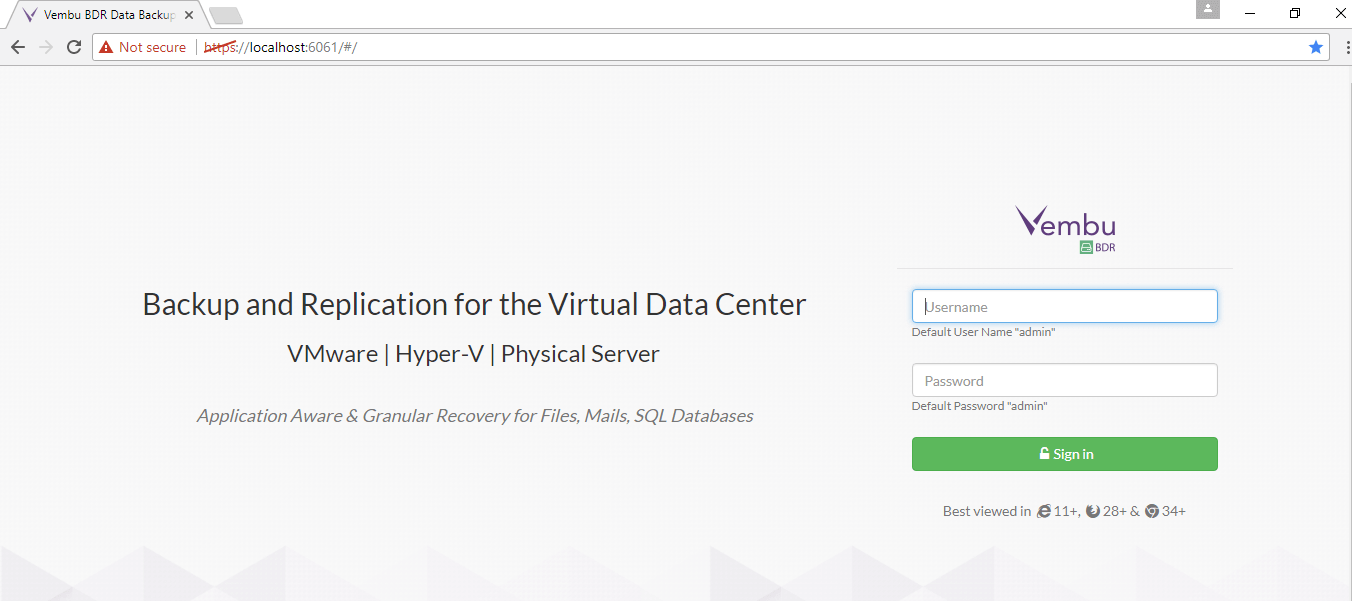Screen dimensions: 1352x601
Task: Click the "VMware | Hyper-V | Physical Server" subtitle
Action: [x=473, y=354]
